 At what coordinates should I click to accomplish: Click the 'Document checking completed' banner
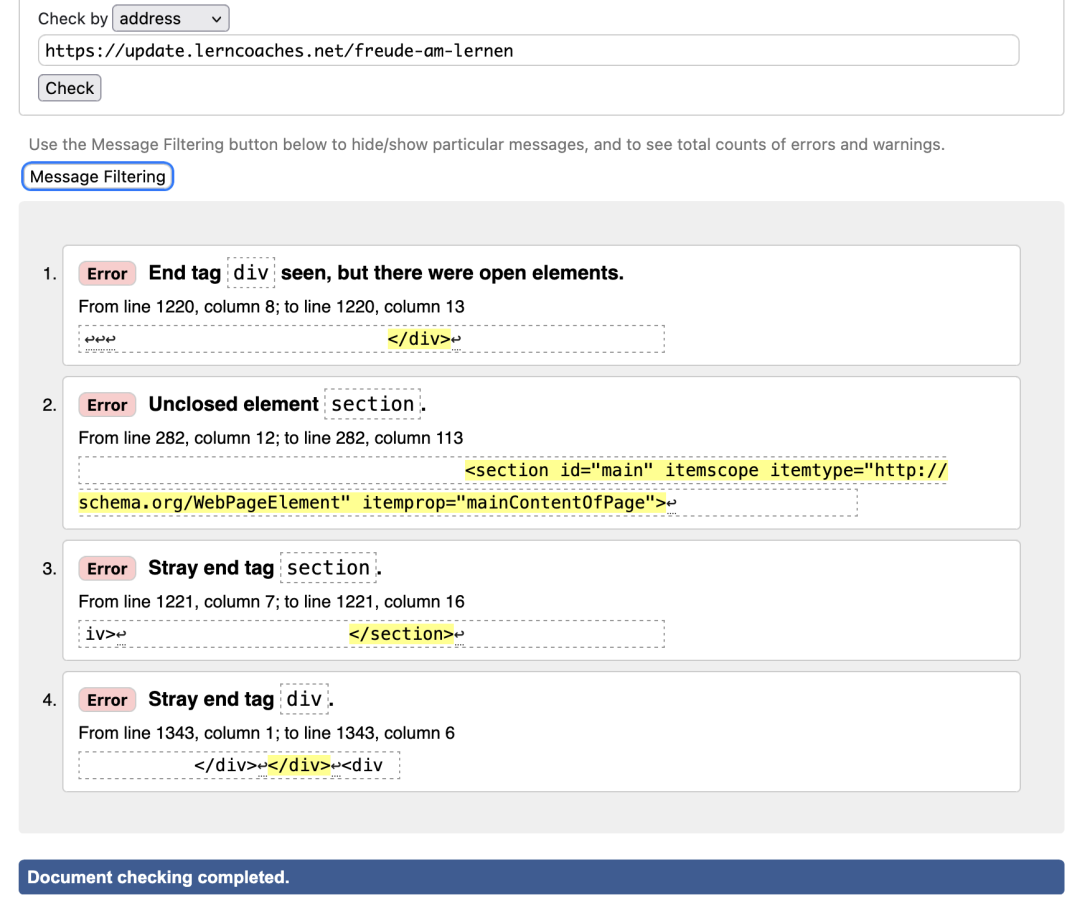[541, 877]
